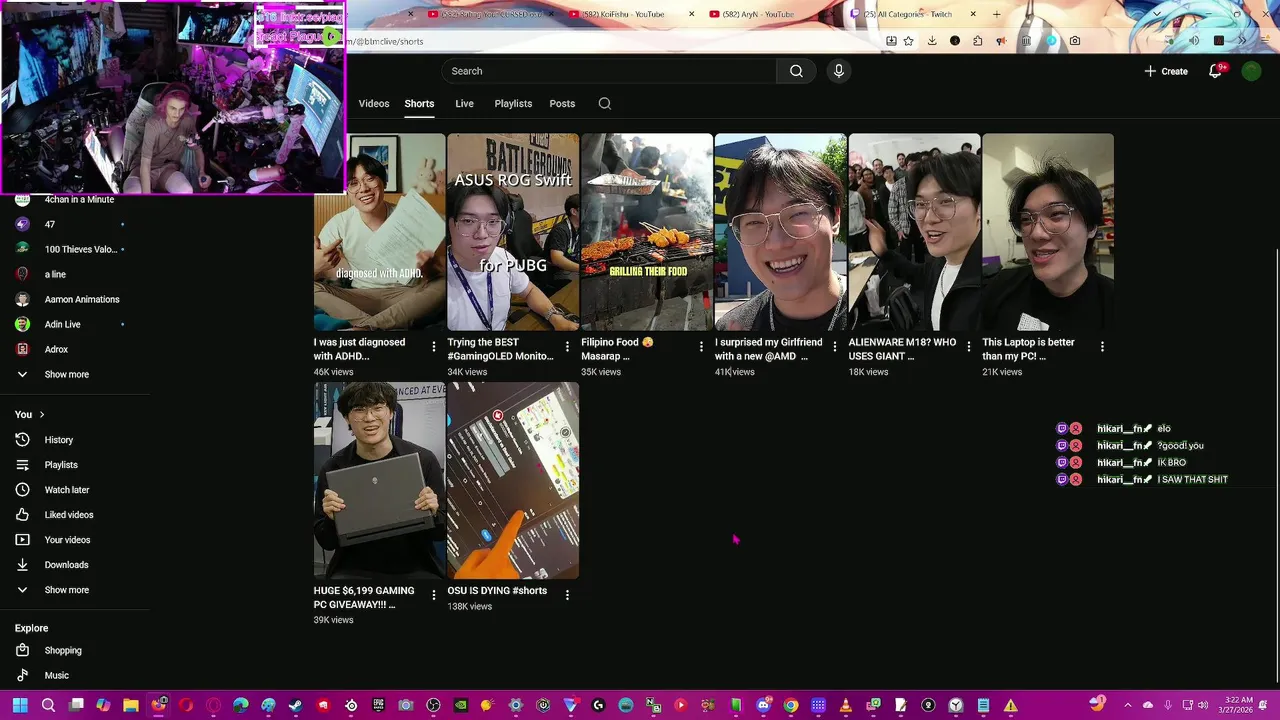Open Shopping under Explore
The width and height of the screenshot is (1280, 720).
[x=62, y=650]
